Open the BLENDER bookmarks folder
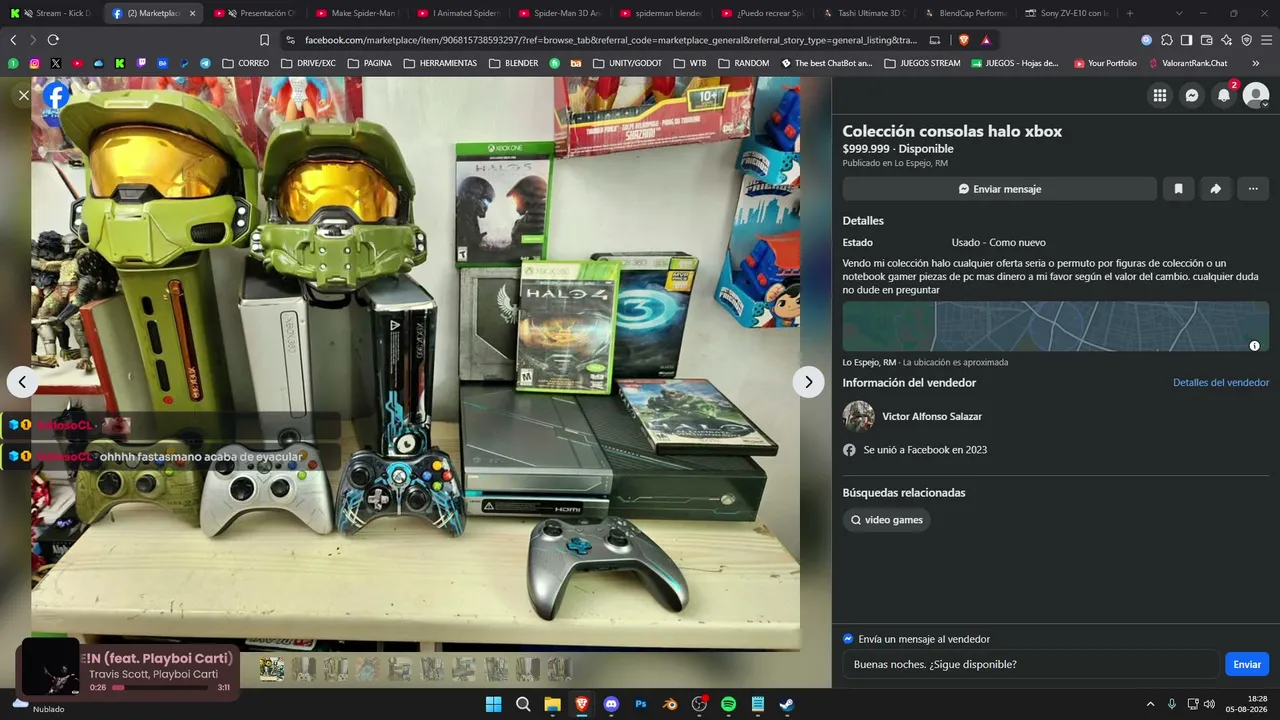Viewport: 1280px width, 720px height. click(x=514, y=63)
